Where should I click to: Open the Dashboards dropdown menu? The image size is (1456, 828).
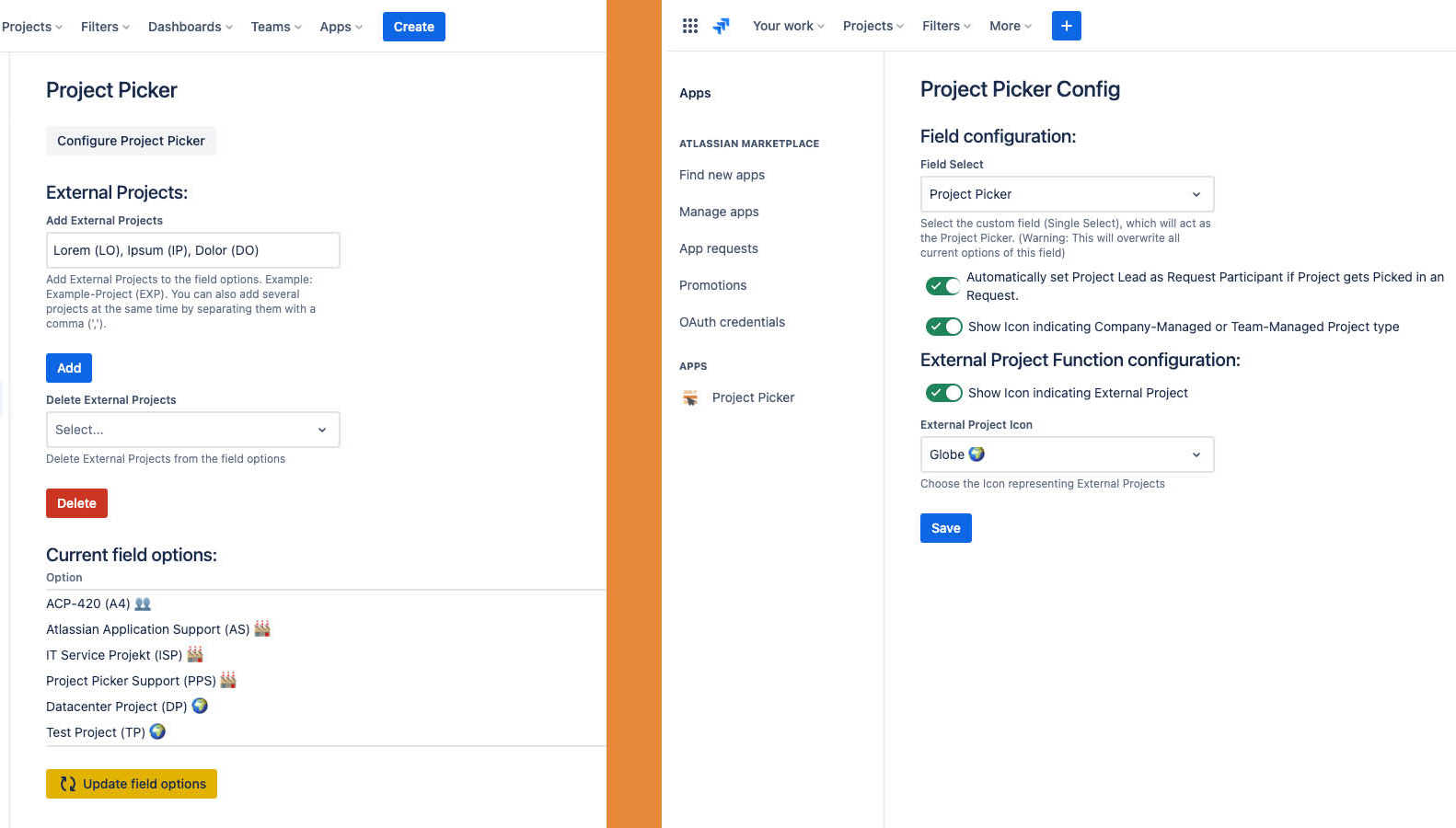[191, 27]
